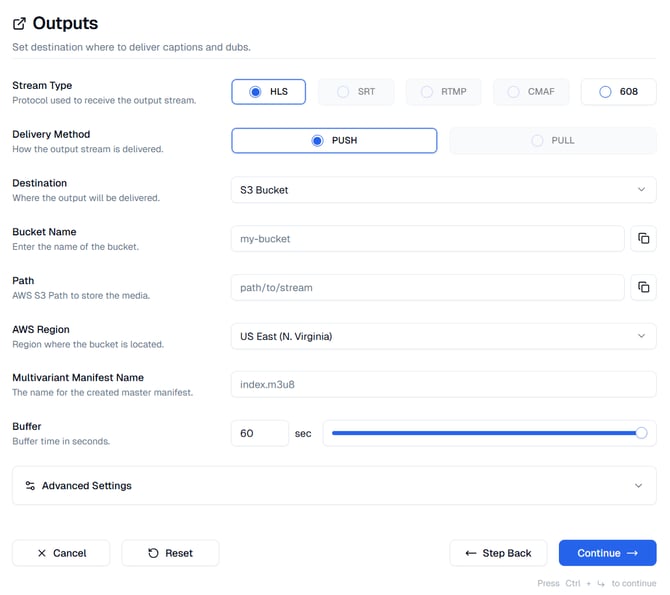Copy the Path field value
This screenshot has width=670, height=595.
[643, 287]
